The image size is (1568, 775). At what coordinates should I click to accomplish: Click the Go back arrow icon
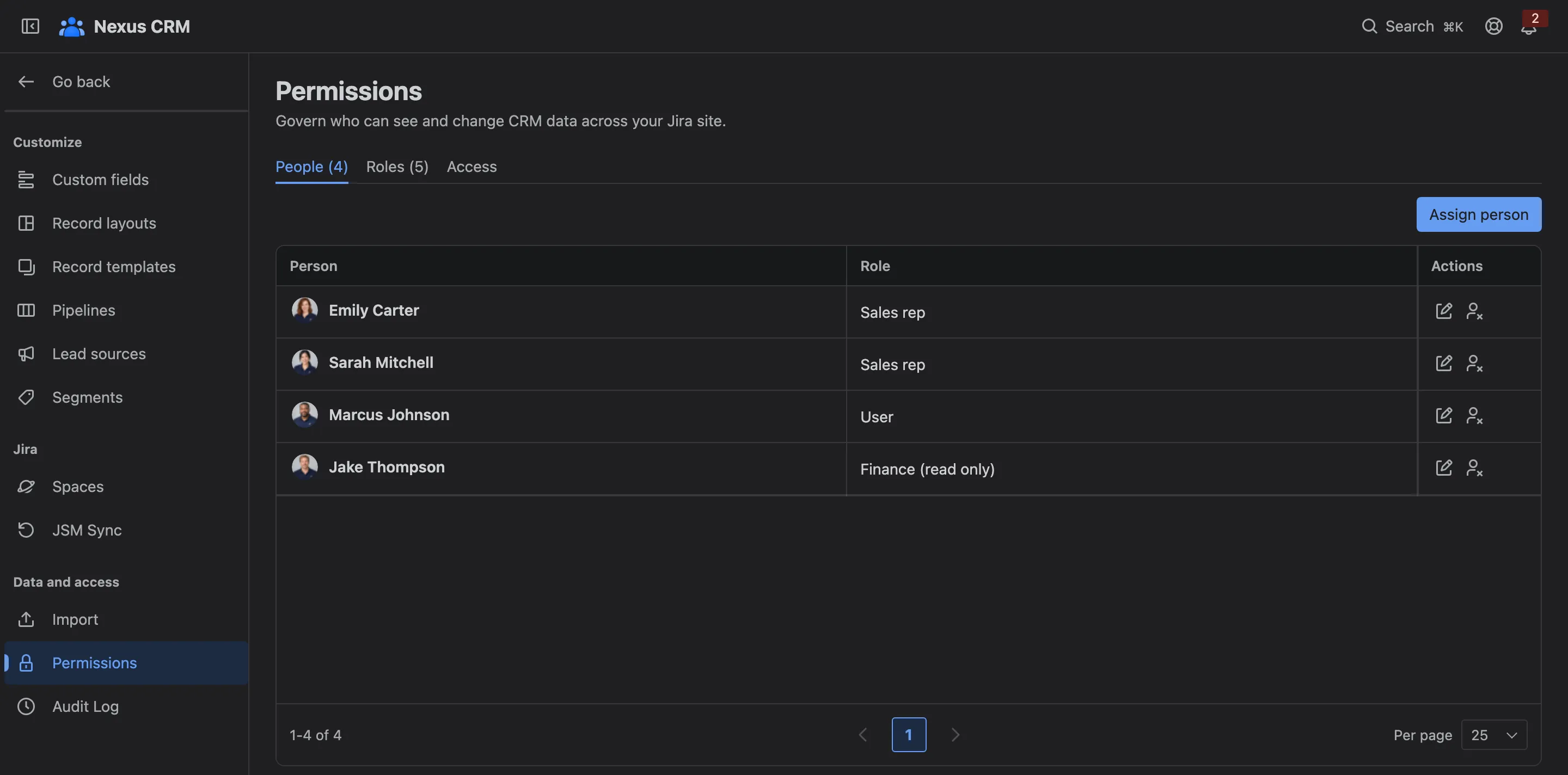point(26,82)
